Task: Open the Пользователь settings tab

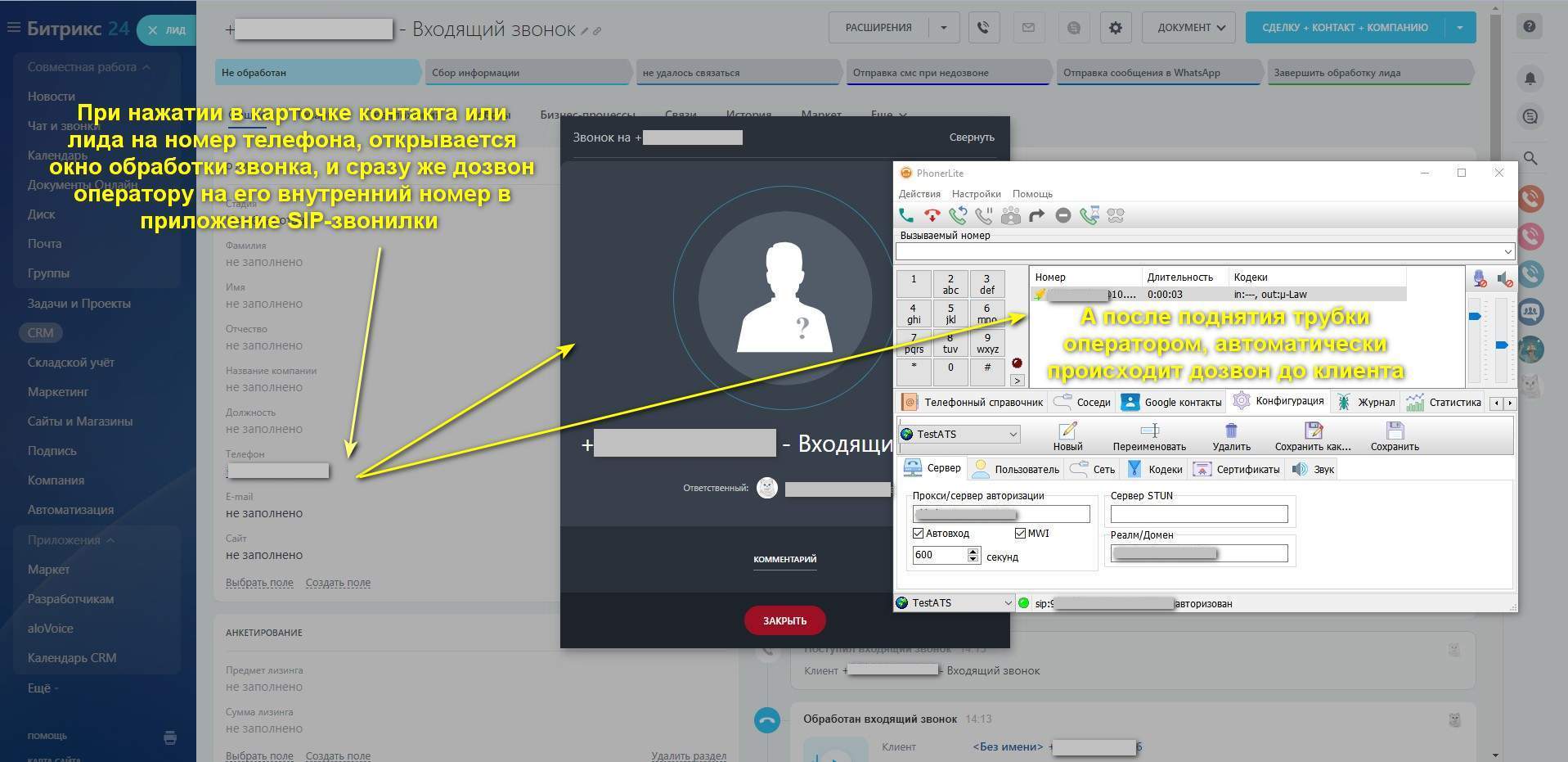Action: [x=1015, y=469]
